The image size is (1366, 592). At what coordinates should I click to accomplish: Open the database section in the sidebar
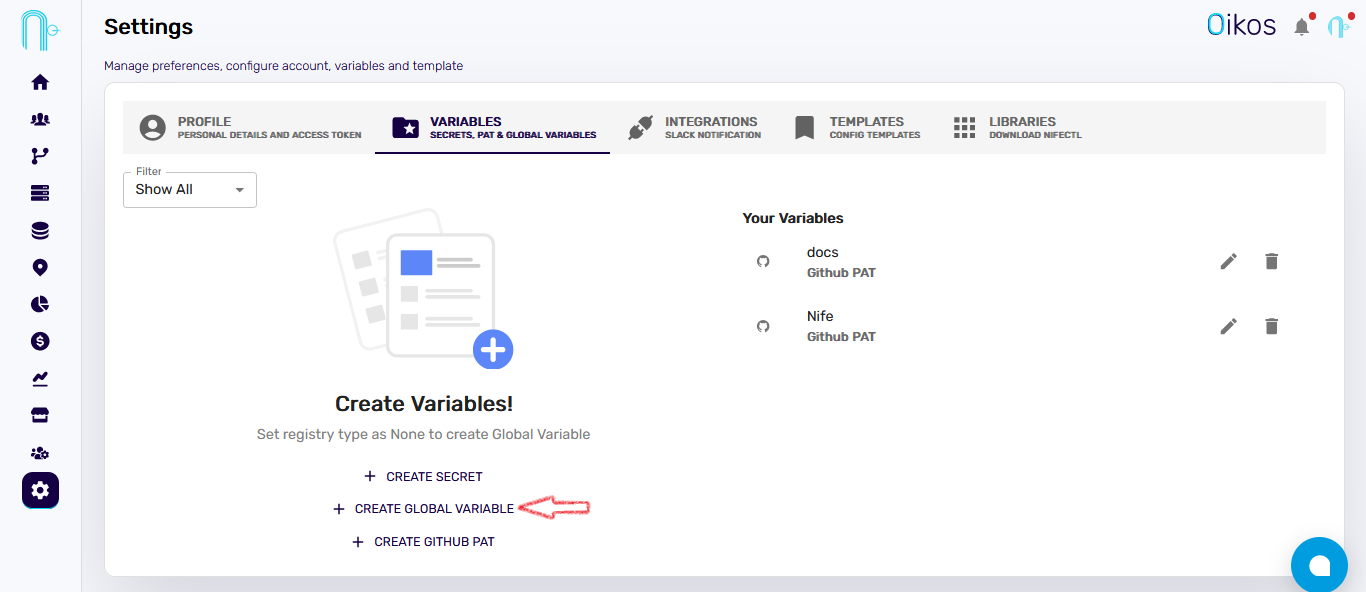40,229
